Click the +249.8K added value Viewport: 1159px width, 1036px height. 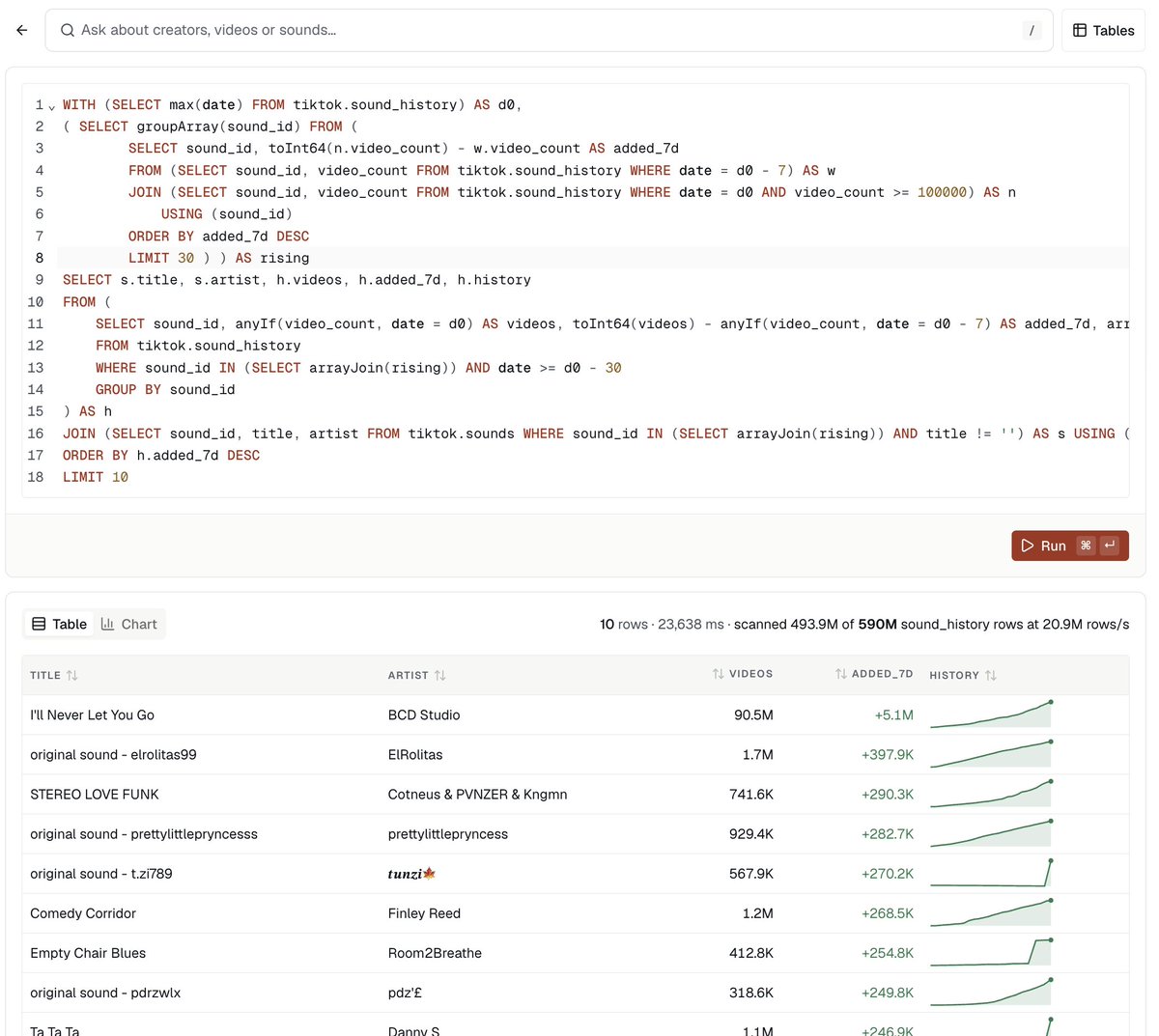tap(888, 992)
